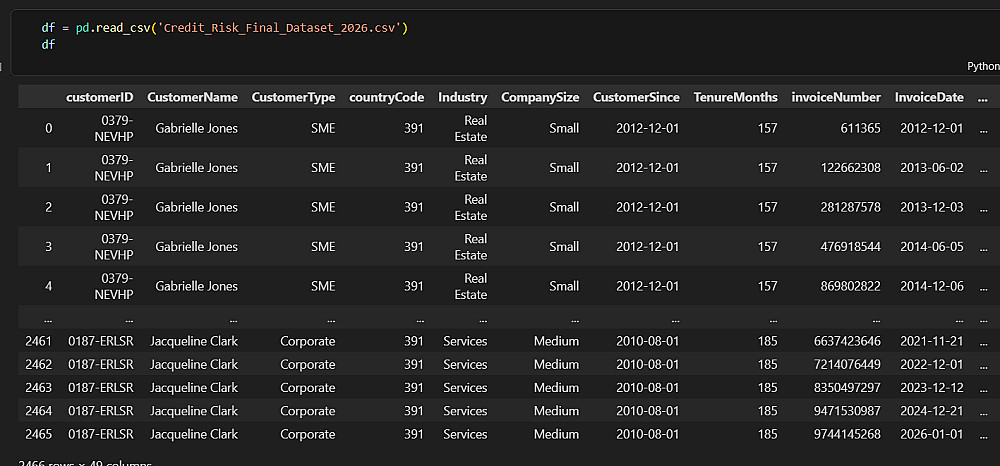Select row index 0 cell
The width and height of the screenshot is (1000, 466).
48,128
